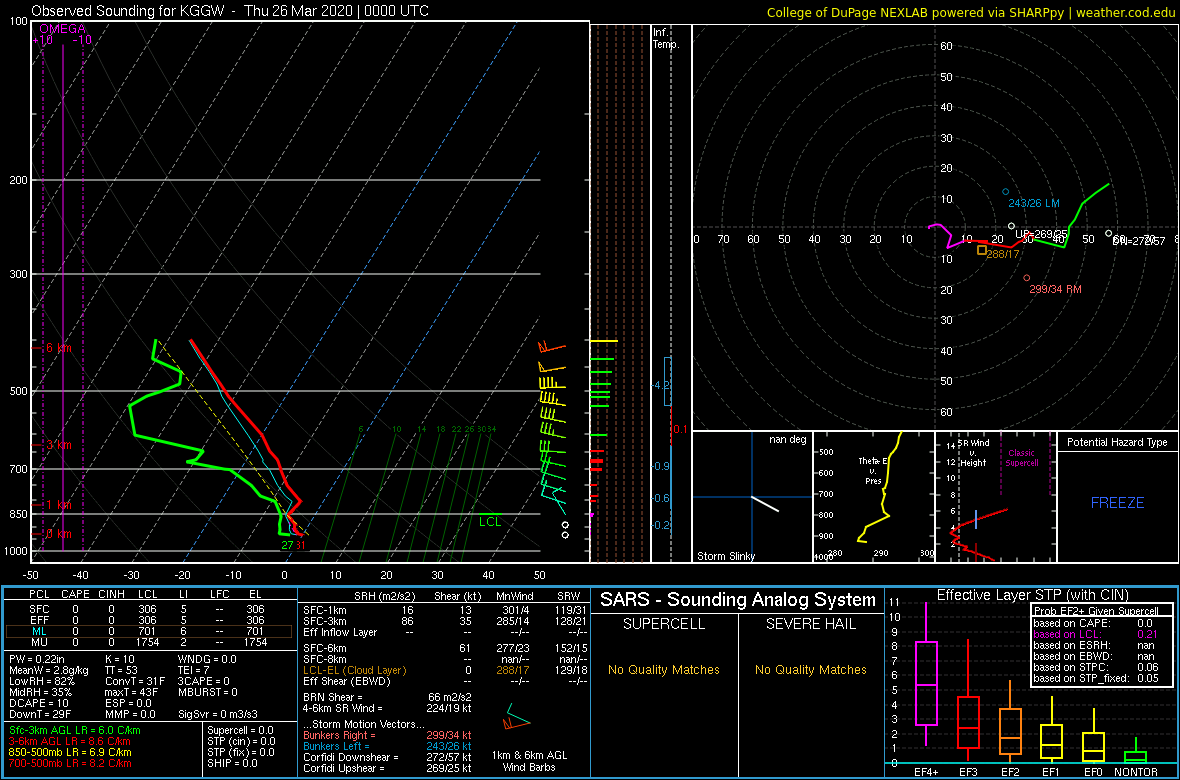The image size is (1180, 780).
Task: Click the magenta OMEGA label
Action: click(63, 29)
